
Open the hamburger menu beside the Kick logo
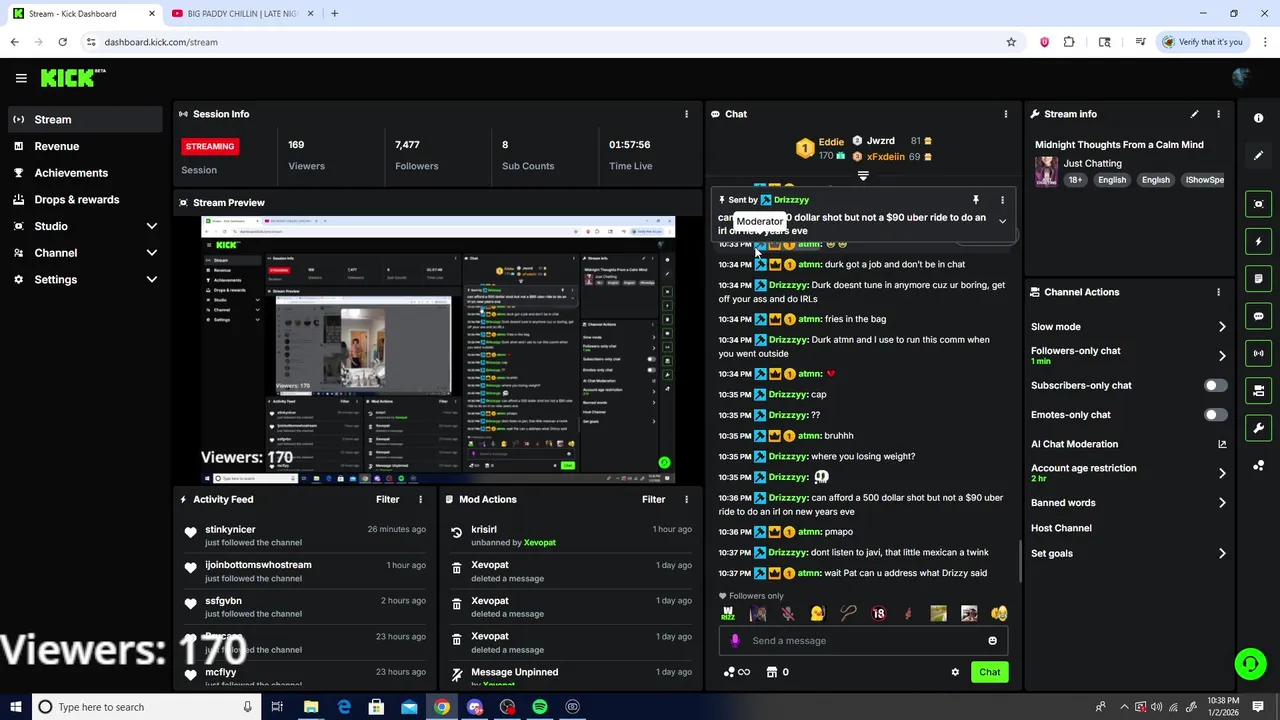click(21, 78)
